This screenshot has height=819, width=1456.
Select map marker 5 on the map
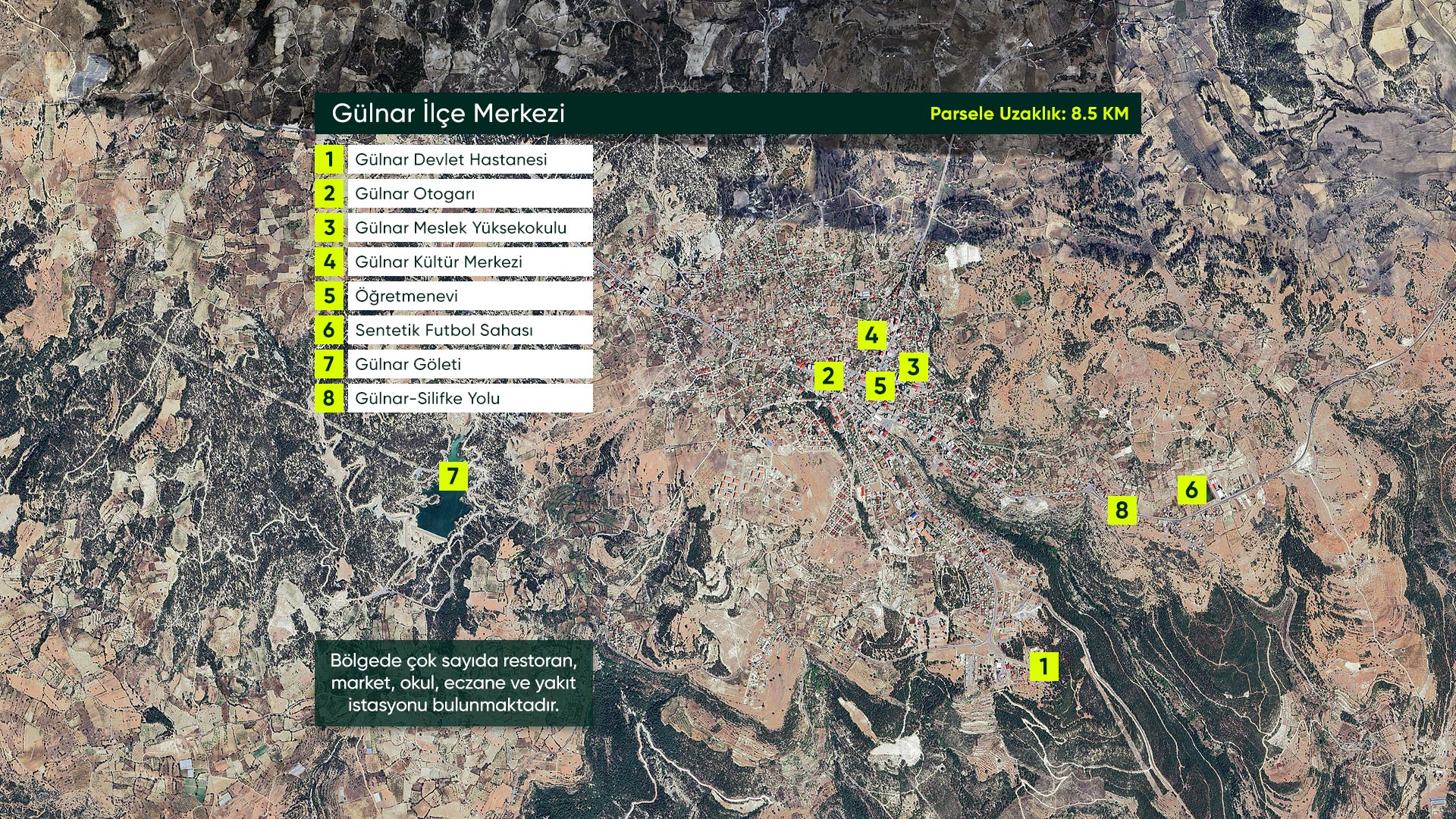pos(880,385)
